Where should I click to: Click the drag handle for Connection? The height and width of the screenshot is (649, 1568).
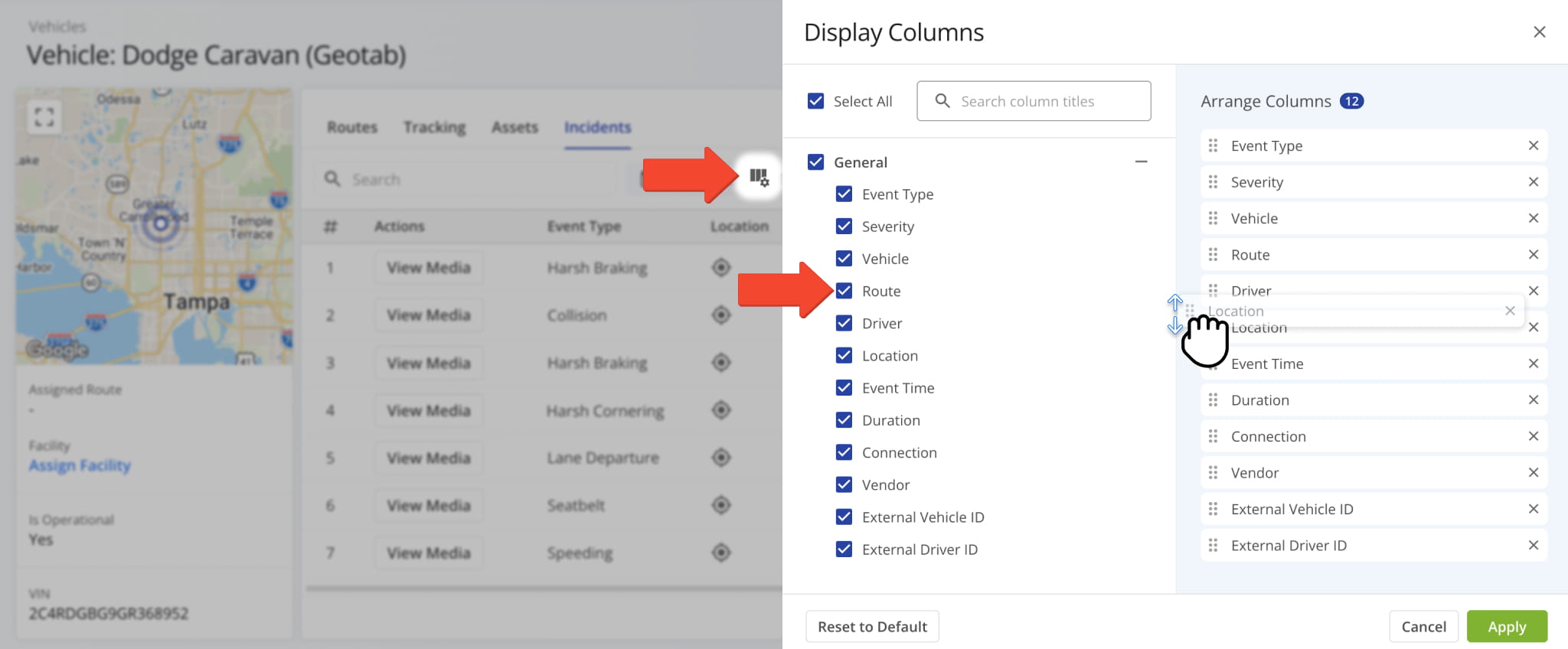1213,436
